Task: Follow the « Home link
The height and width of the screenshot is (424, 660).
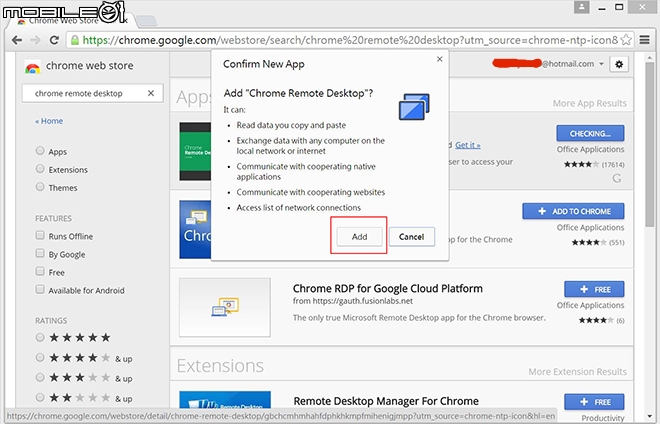Action: coord(49,121)
